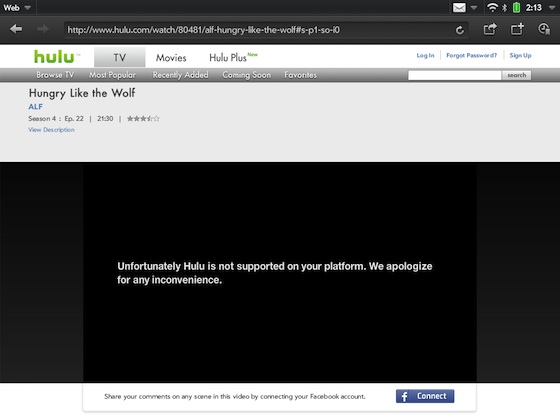The height and width of the screenshot is (420, 560).
Task: Click Forgot Password? link
Action: (x=471, y=55)
